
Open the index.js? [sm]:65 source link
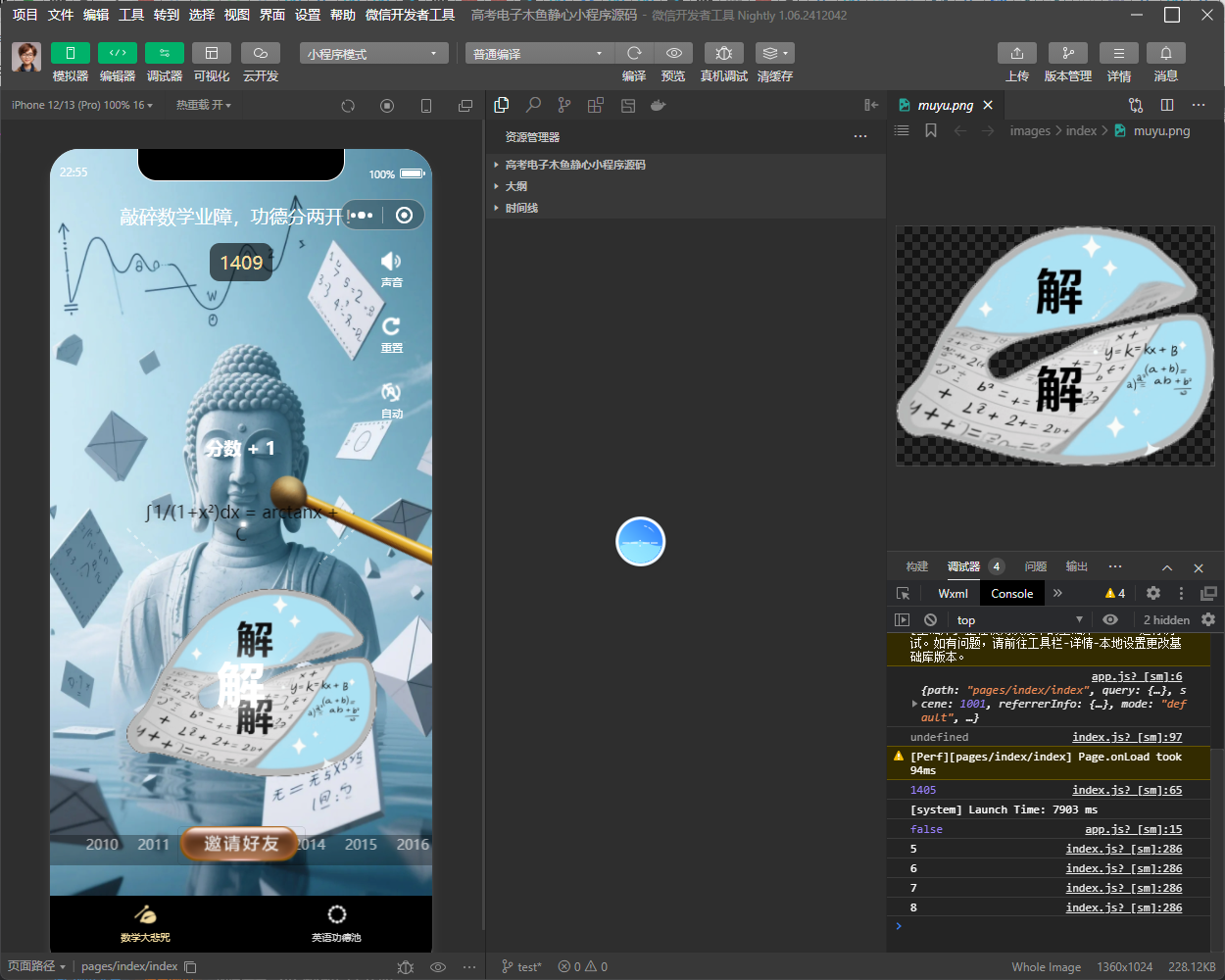[1127, 790]
